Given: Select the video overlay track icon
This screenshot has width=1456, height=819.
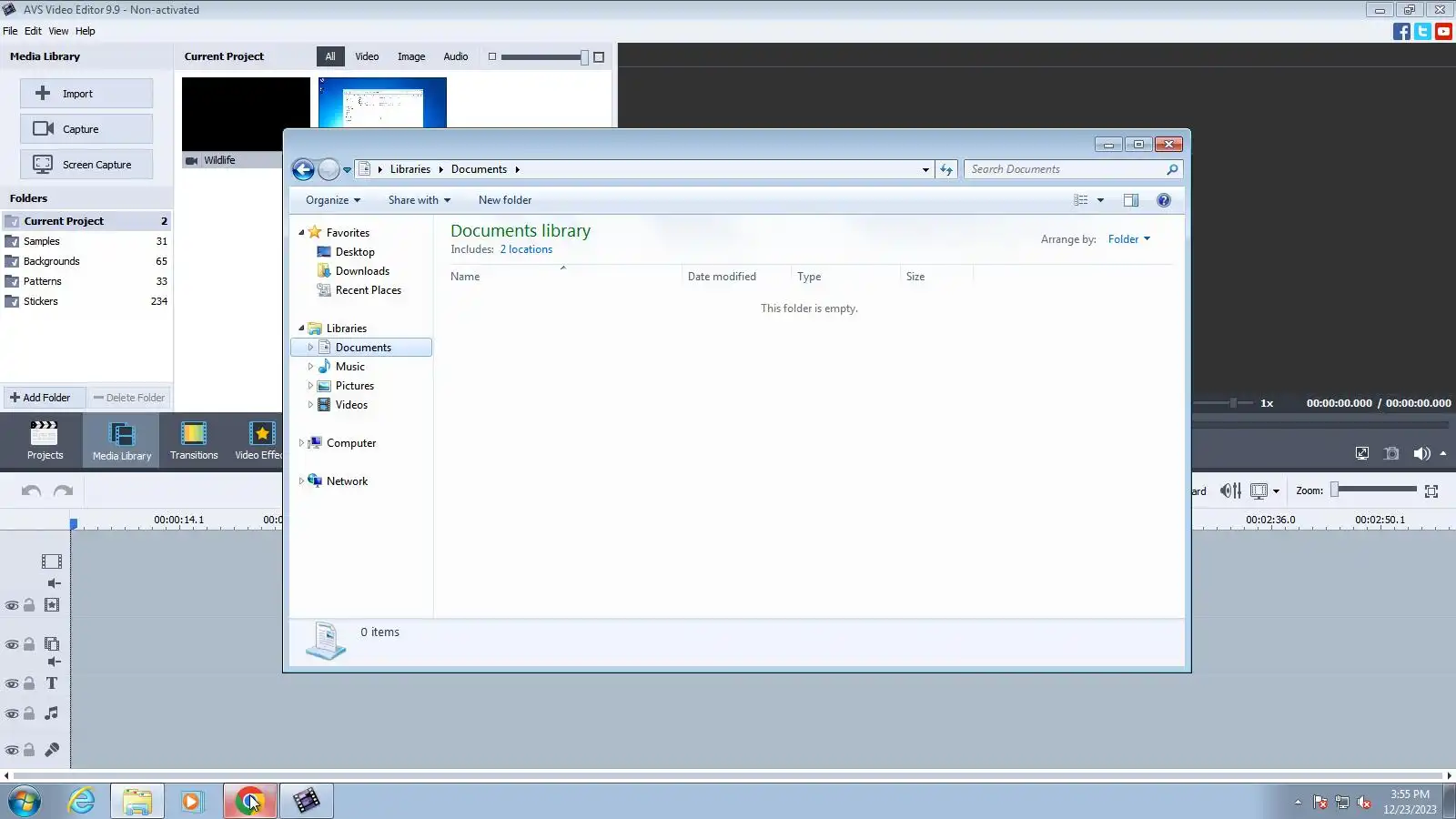Looking at the screenshot, I should pos(52,644).
